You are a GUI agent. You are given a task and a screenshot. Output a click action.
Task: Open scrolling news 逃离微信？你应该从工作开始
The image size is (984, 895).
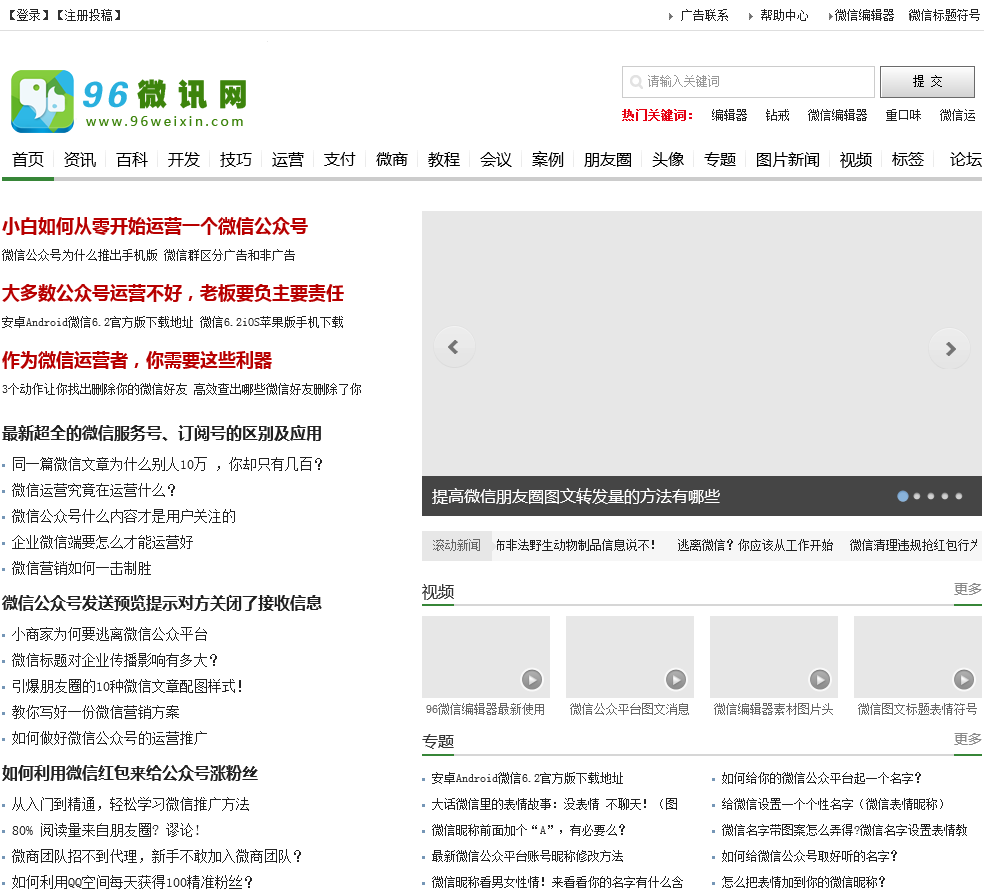tap(755, 545)
